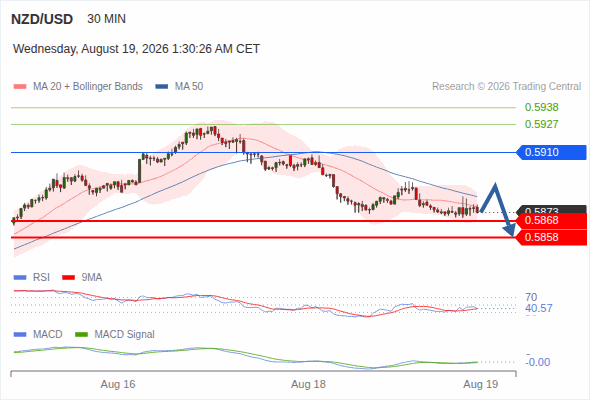Click the RSI legend label

tap(41, 278)
